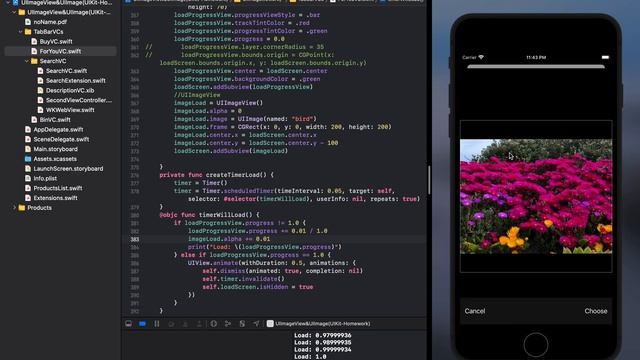This screenshot has width=640, height=360.
Task: Open SceneDelegate.swift file
Action: (x=61, y=140)
